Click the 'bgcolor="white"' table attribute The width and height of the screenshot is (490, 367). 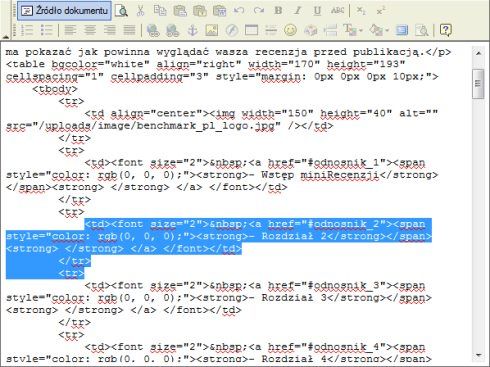pos(100,64)
